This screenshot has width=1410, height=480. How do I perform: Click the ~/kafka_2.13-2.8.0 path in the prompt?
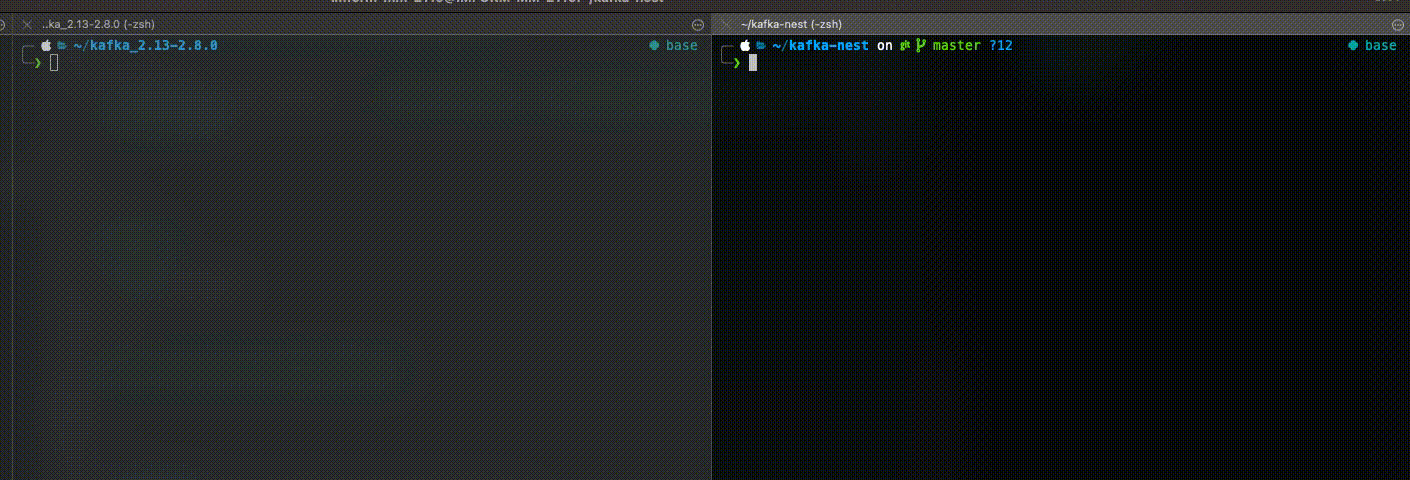point(145,46)
